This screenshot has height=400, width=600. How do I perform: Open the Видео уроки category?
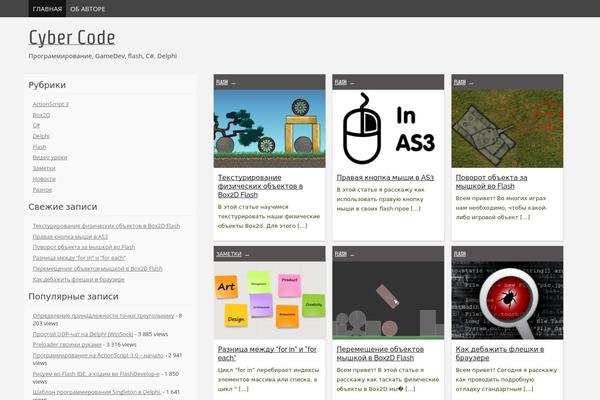(50, 157)
